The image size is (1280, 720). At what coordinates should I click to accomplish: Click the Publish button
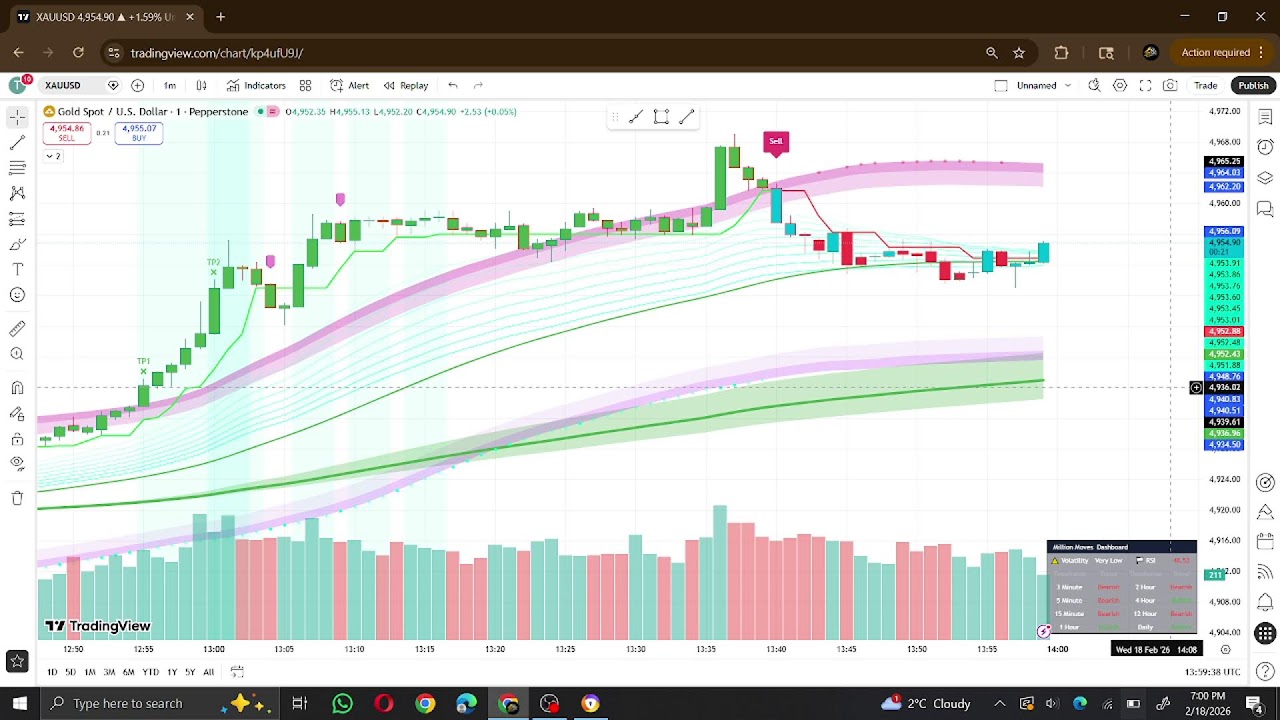click(1252, 85)
